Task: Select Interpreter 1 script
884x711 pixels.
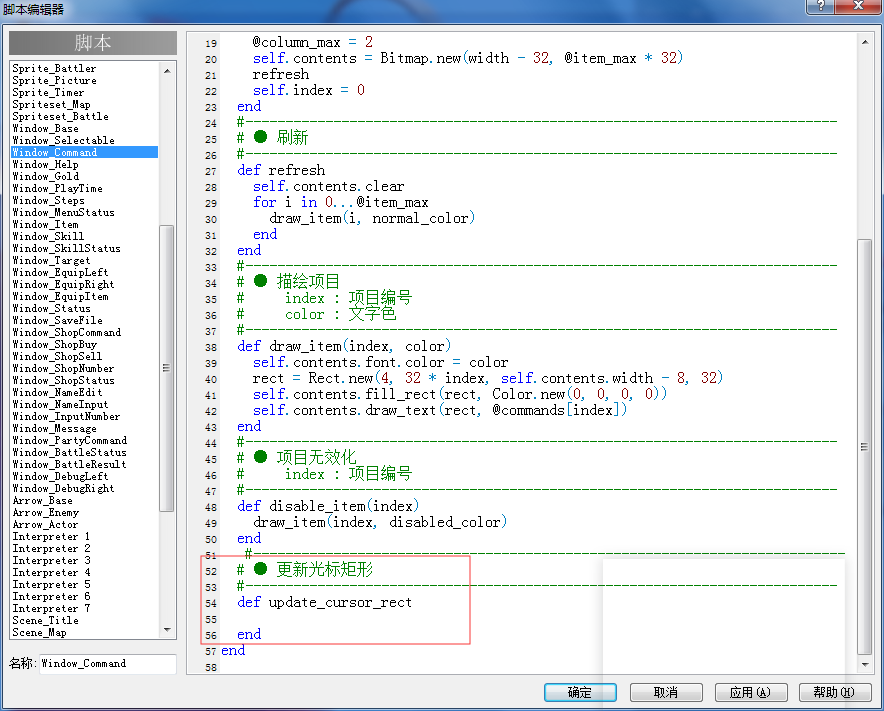Action: [51, 536]
